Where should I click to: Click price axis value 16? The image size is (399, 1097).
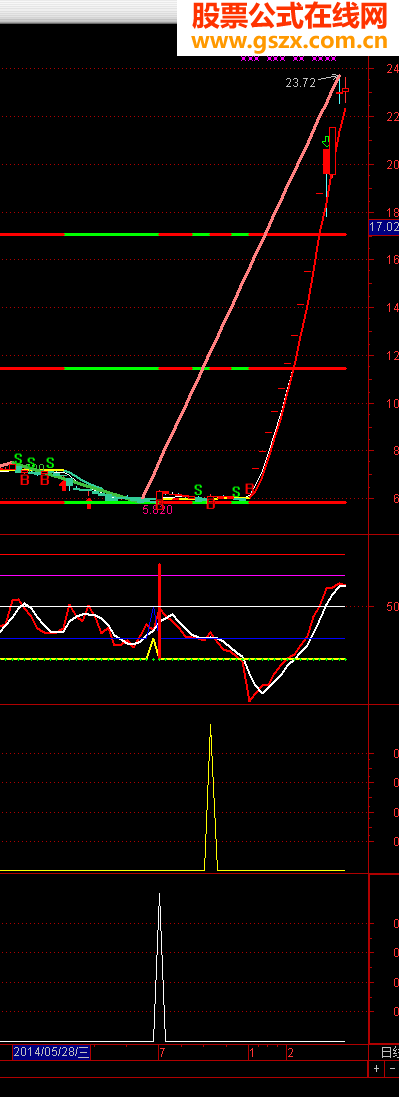392,260
